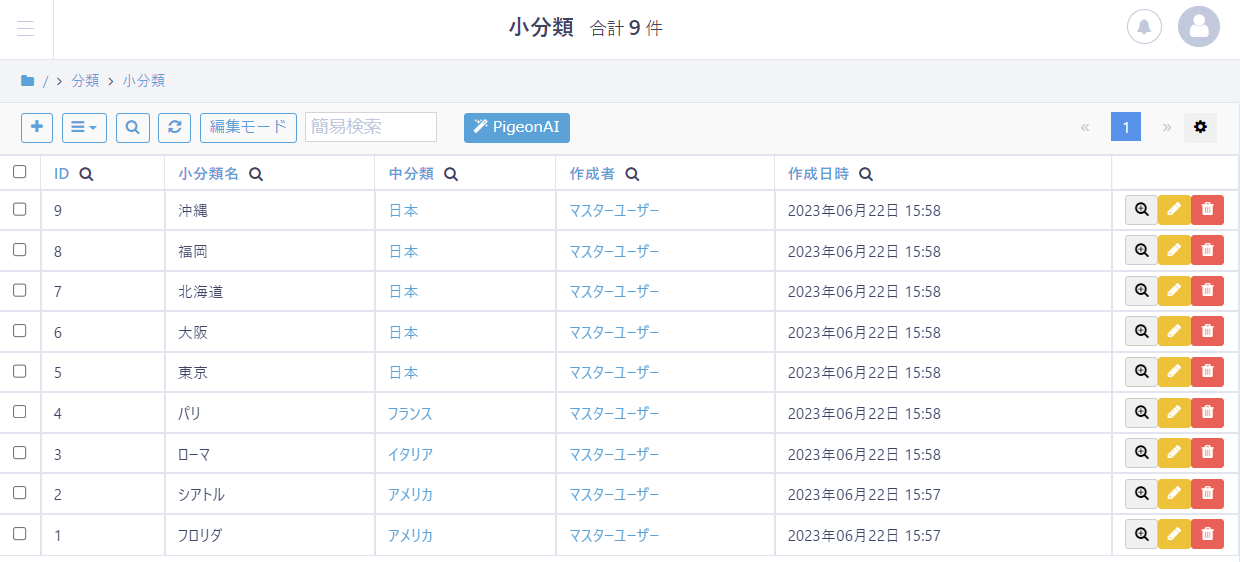
Task: Click the yellow pencil edit icon for 東京
Action: tap(1174, 372)
